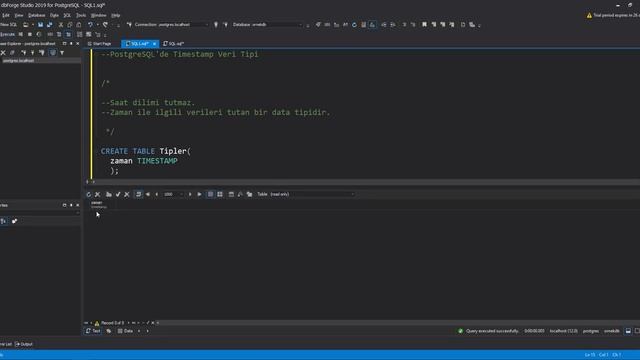Switch to Text view at bottom
640x360 pixels.
(93, 331)
